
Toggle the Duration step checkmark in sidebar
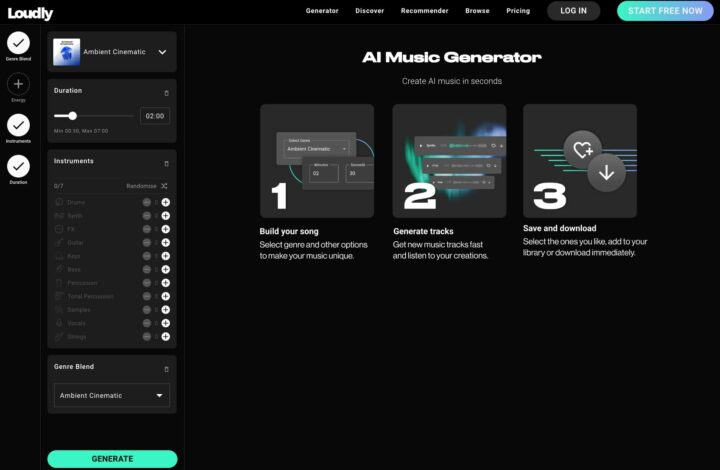[18, 166]
